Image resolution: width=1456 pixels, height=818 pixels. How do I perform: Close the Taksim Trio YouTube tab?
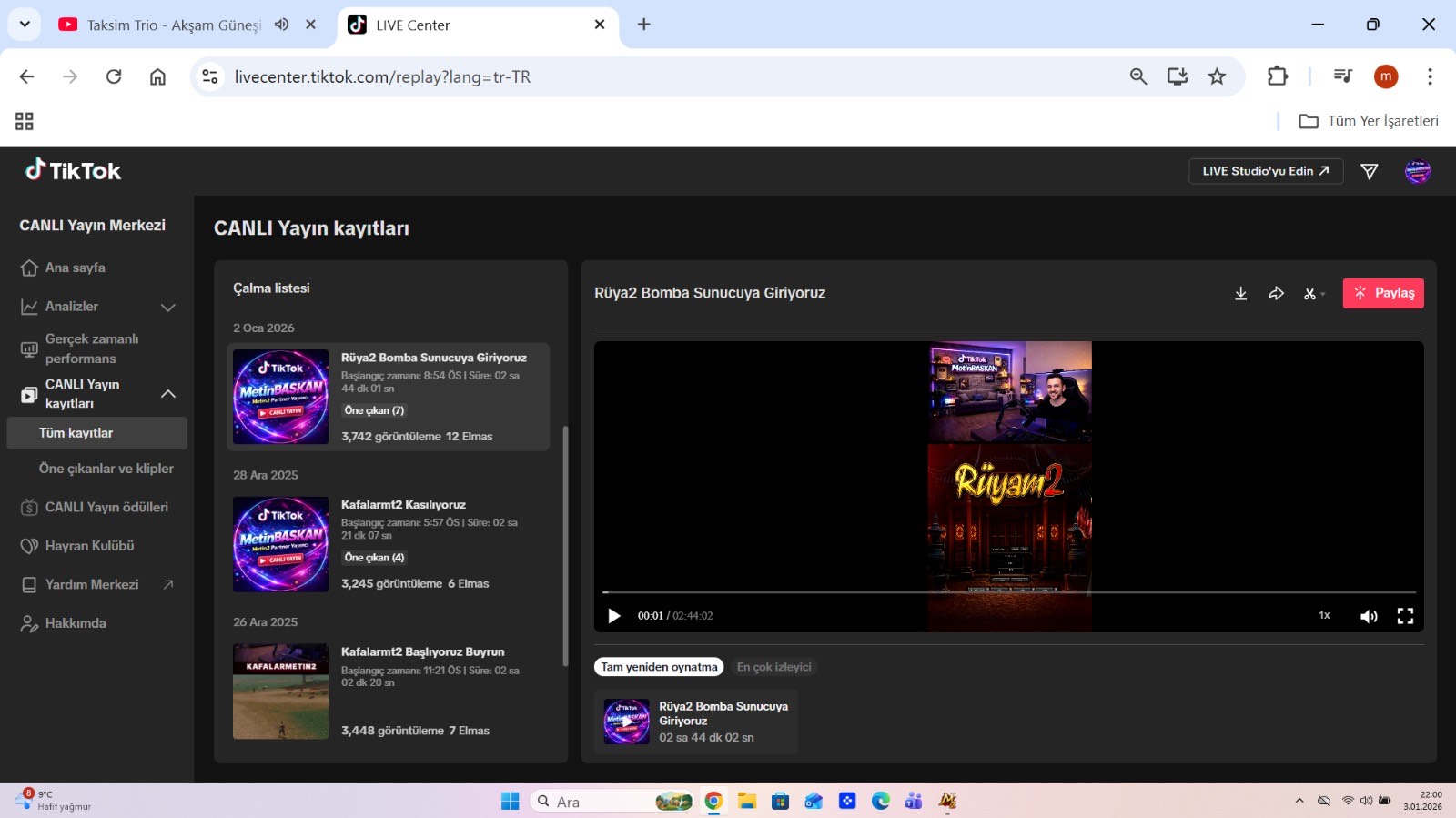click(x=311, y=25)
